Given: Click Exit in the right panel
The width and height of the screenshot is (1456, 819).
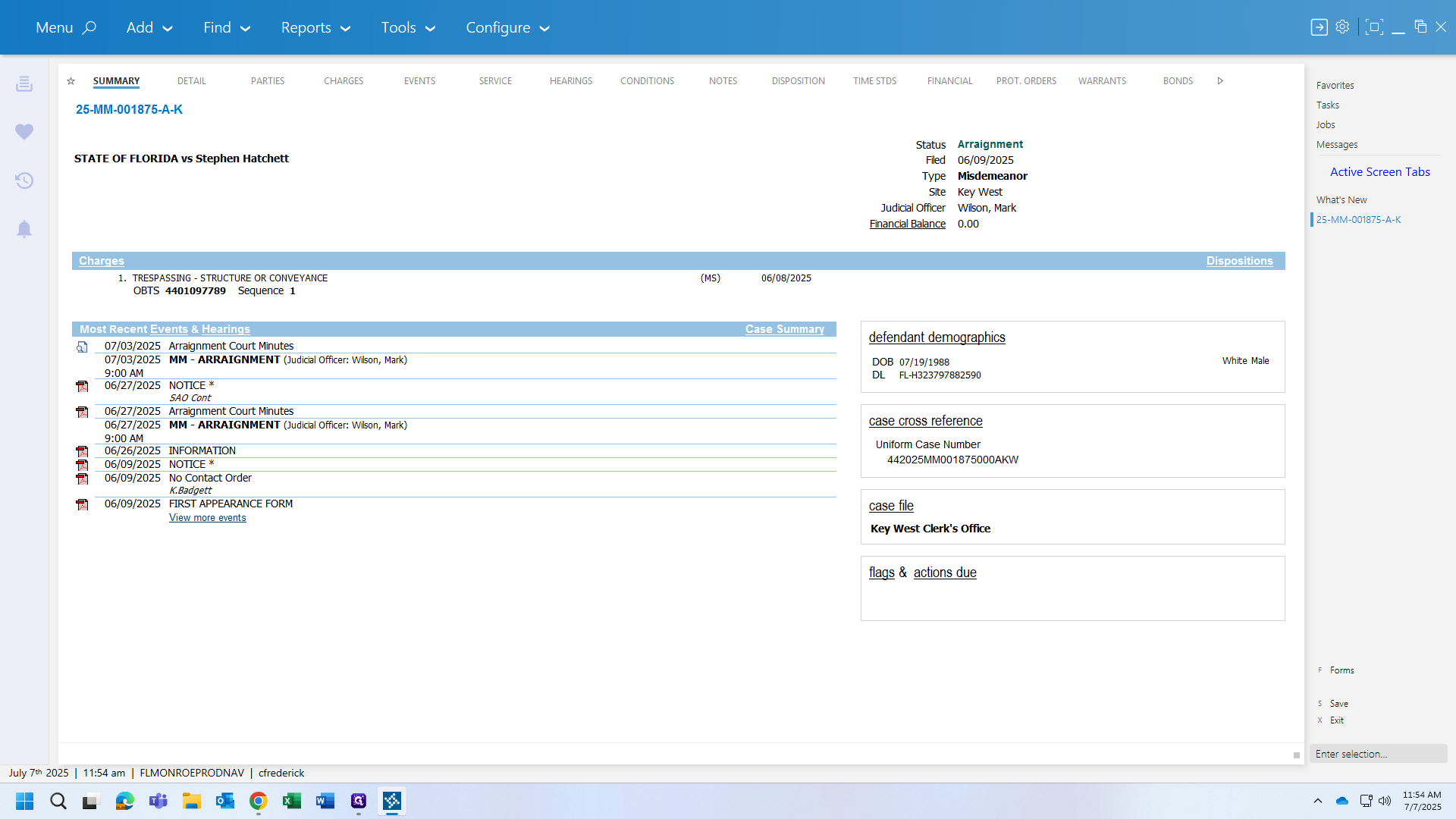Looking at the screenshot, I should (1336, 720).
